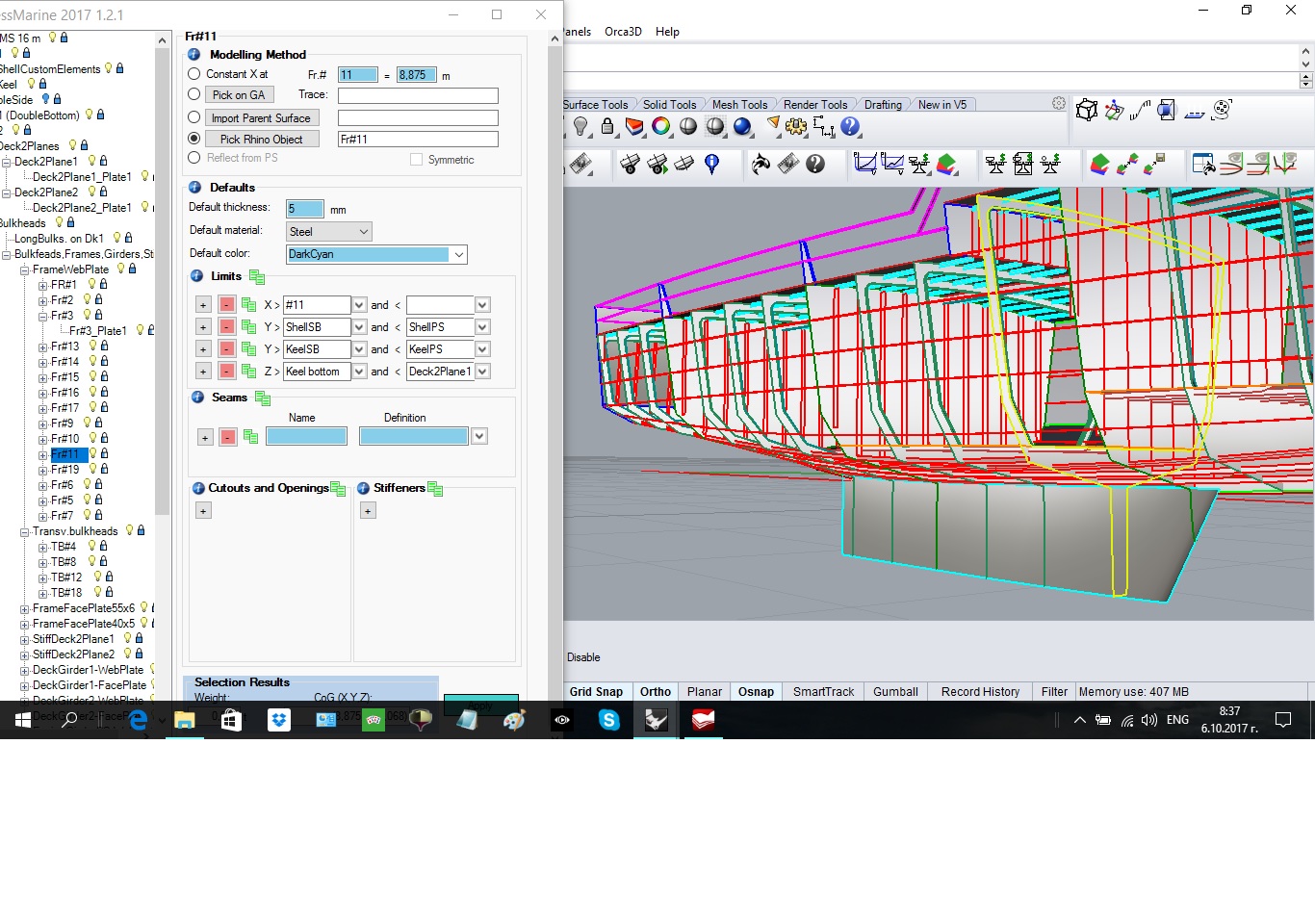Click the yellow gear options icon

pyautogui.click(x=796, y=127)
